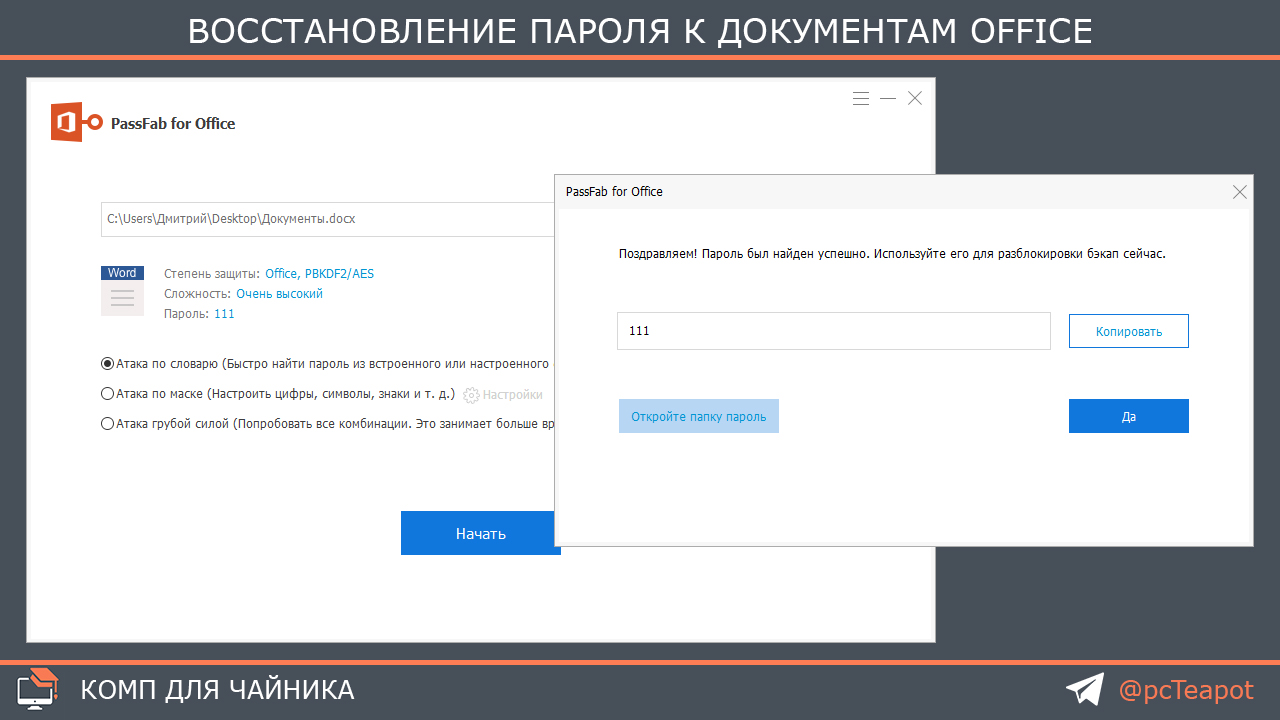Screen dimensions: 1280x720
Task: Close the PassFab for Office main window
Action: (x=915, y=98)
